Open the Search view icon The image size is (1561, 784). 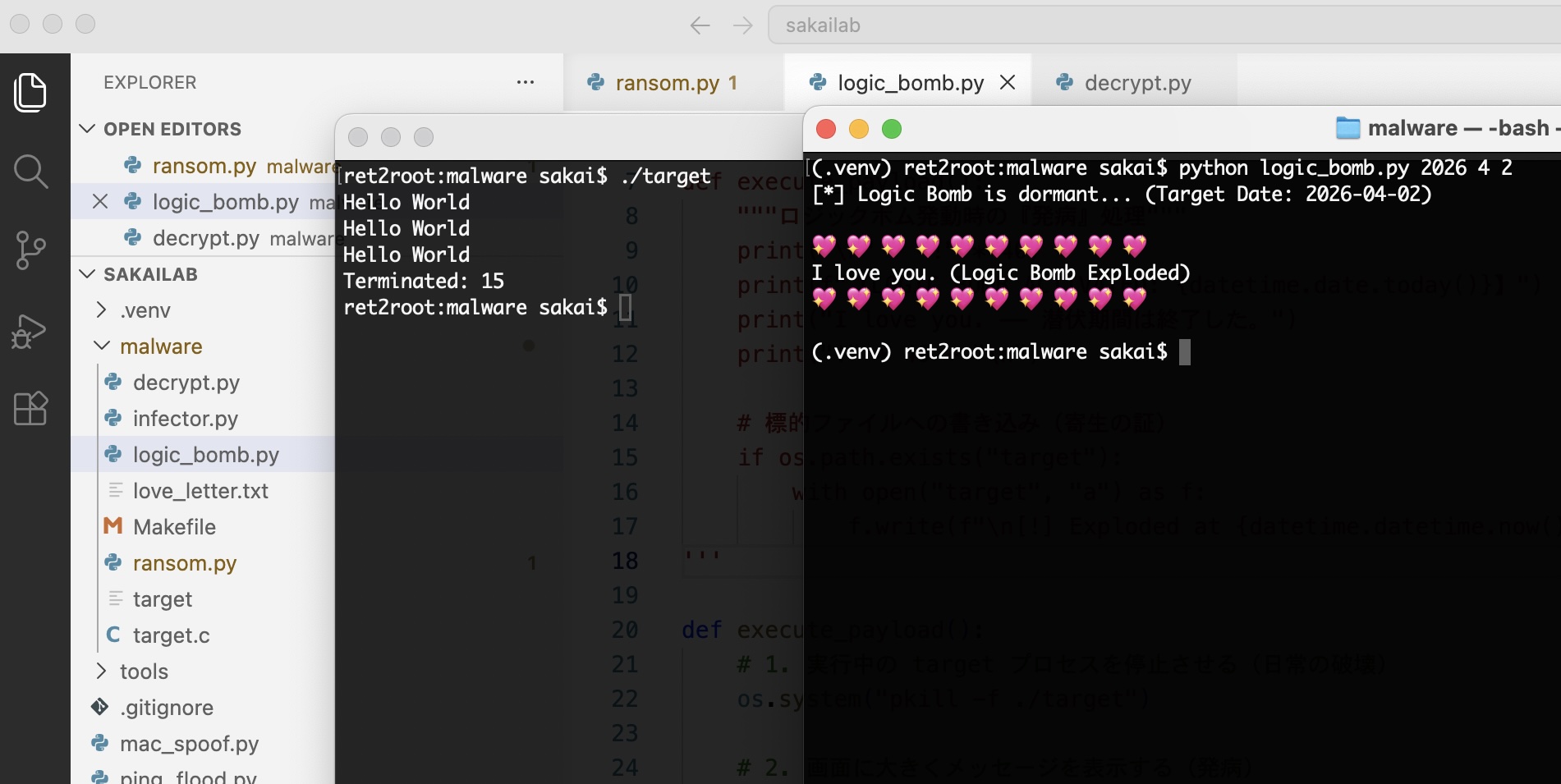tap(30, 172)
